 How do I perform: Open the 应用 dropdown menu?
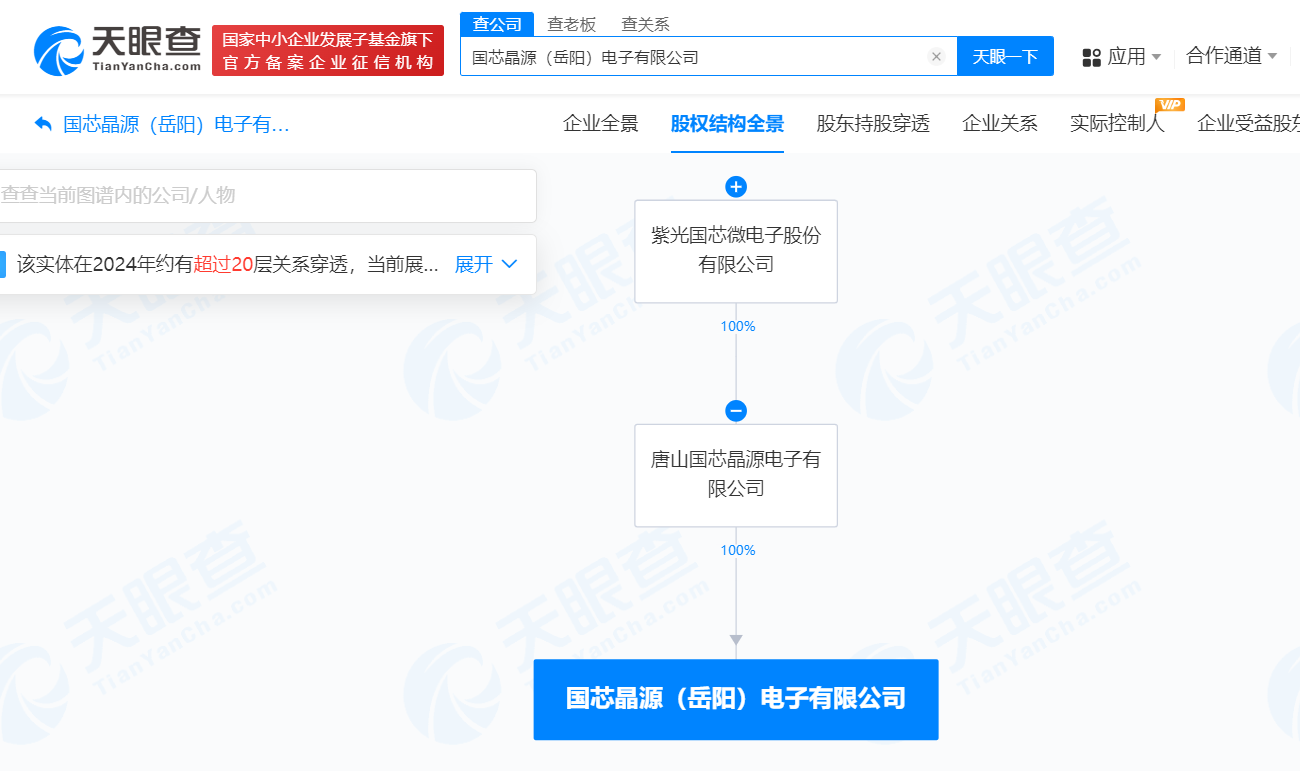(x=1123, y=56)
